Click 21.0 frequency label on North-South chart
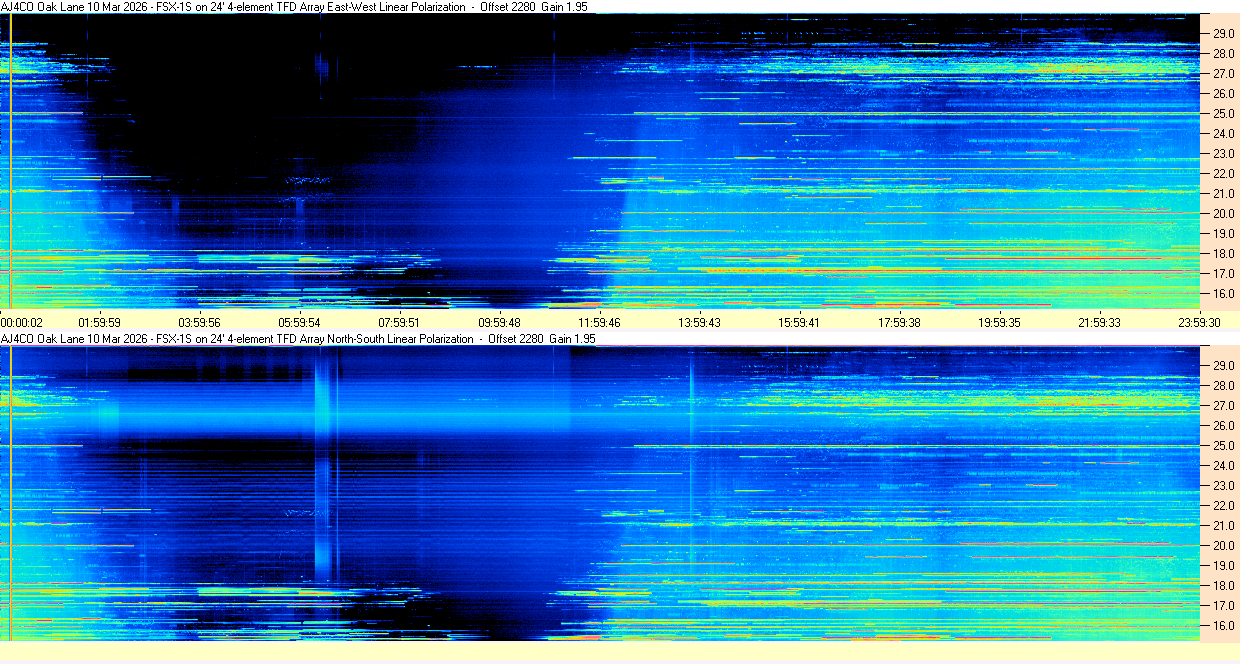The image size is (1240, 664). point(1224,526)
